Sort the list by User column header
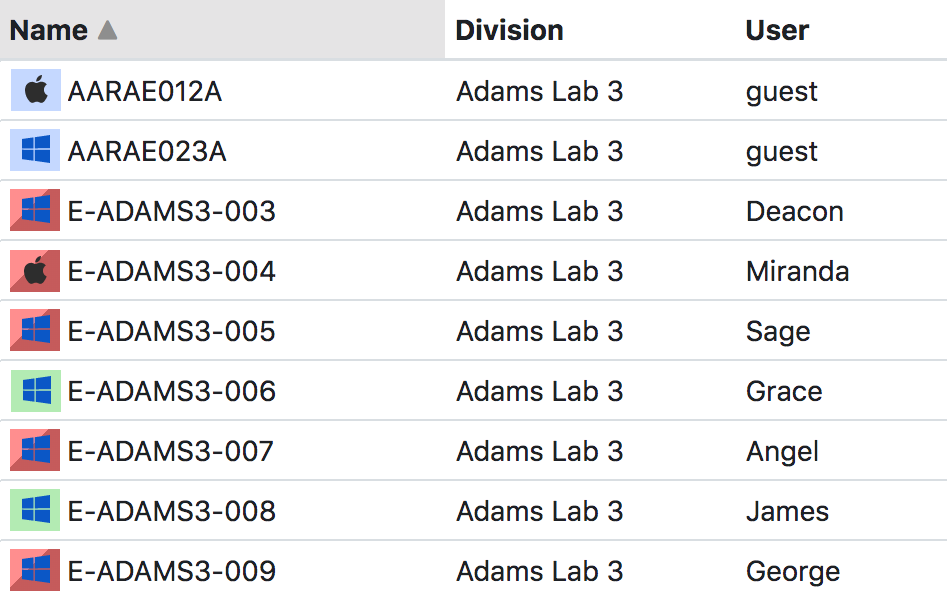 777,30
